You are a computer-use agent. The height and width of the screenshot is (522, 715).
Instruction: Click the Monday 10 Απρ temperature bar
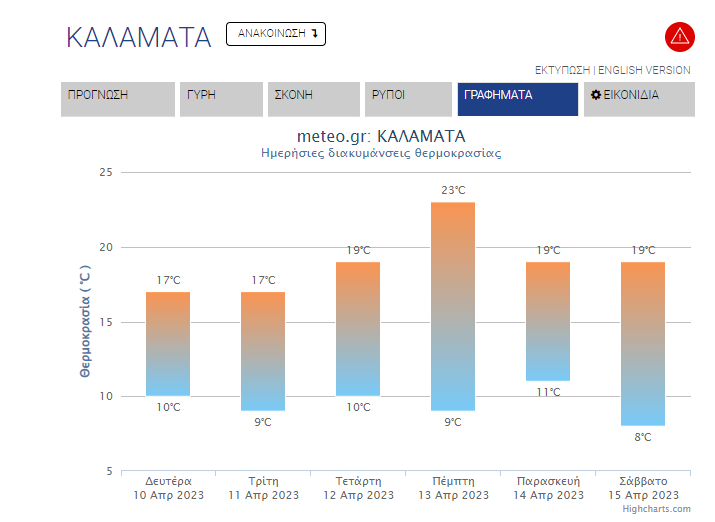(168, 344)
